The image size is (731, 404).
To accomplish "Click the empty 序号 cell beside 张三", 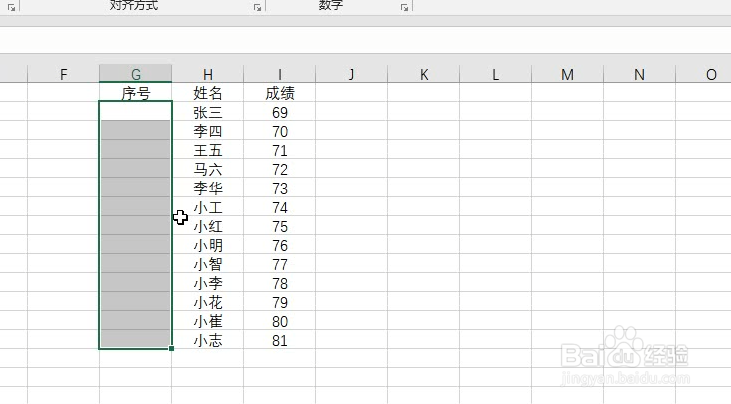I will [x=136, y=111].
